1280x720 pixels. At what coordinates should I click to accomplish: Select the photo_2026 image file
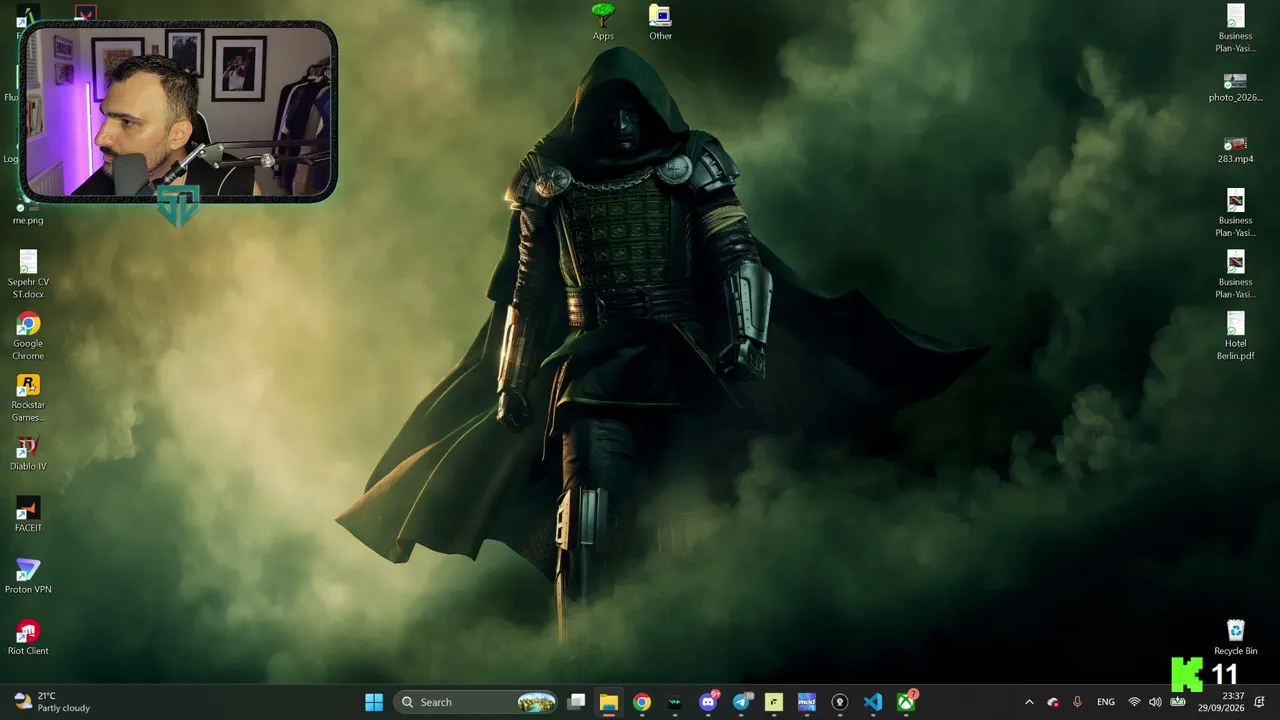click(1235, 87)
